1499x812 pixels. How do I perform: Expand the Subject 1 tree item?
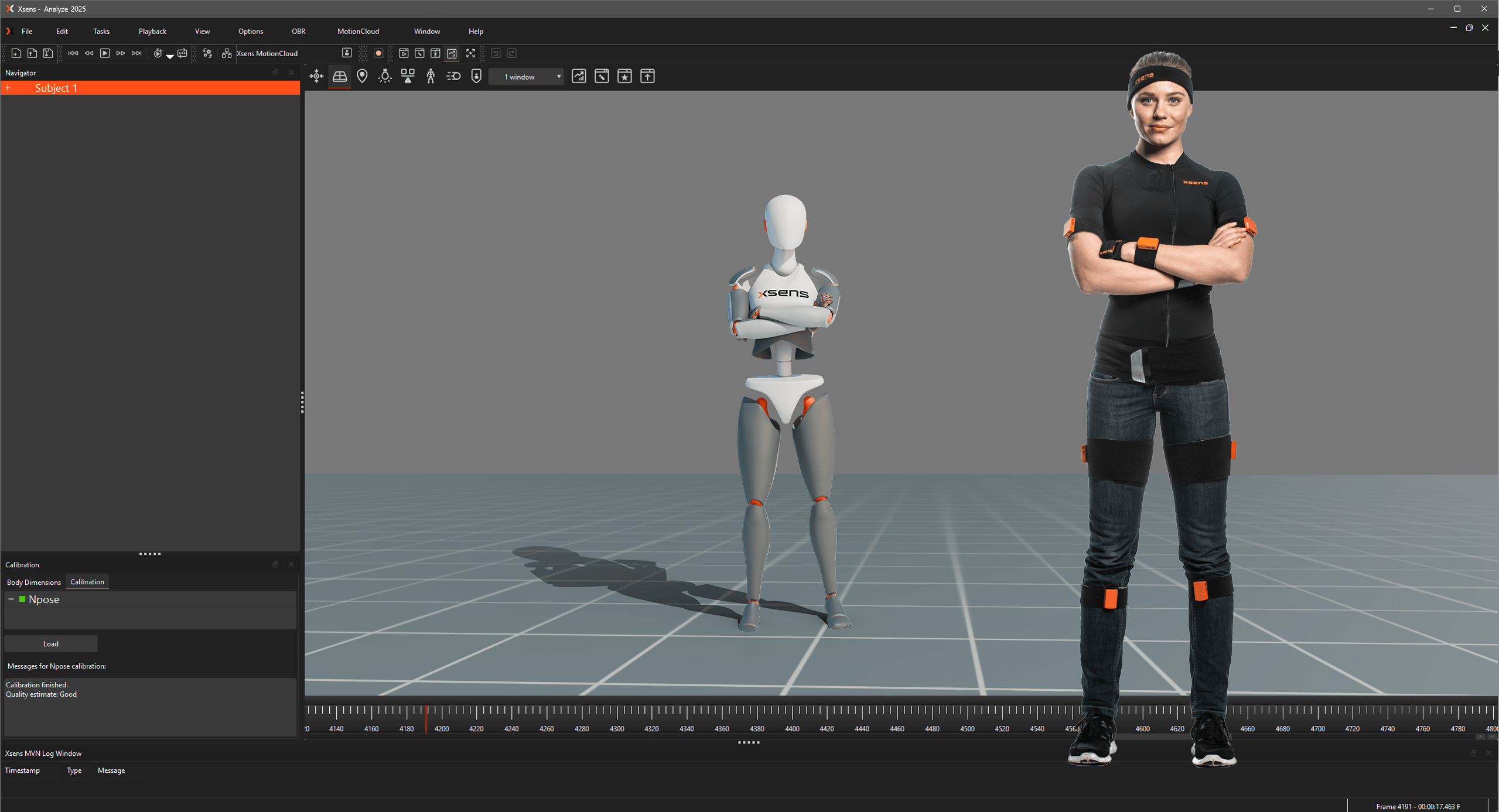click(x=8, y=88)
